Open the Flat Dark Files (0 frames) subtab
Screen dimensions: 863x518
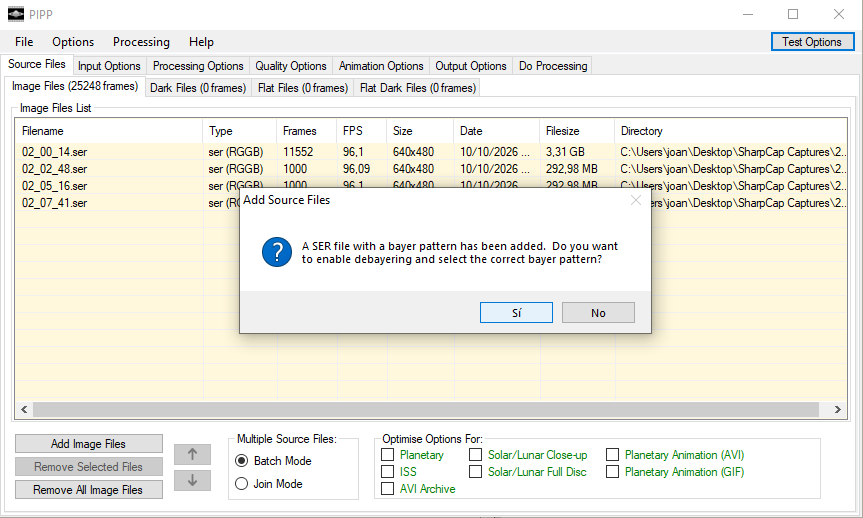[418, 88]
